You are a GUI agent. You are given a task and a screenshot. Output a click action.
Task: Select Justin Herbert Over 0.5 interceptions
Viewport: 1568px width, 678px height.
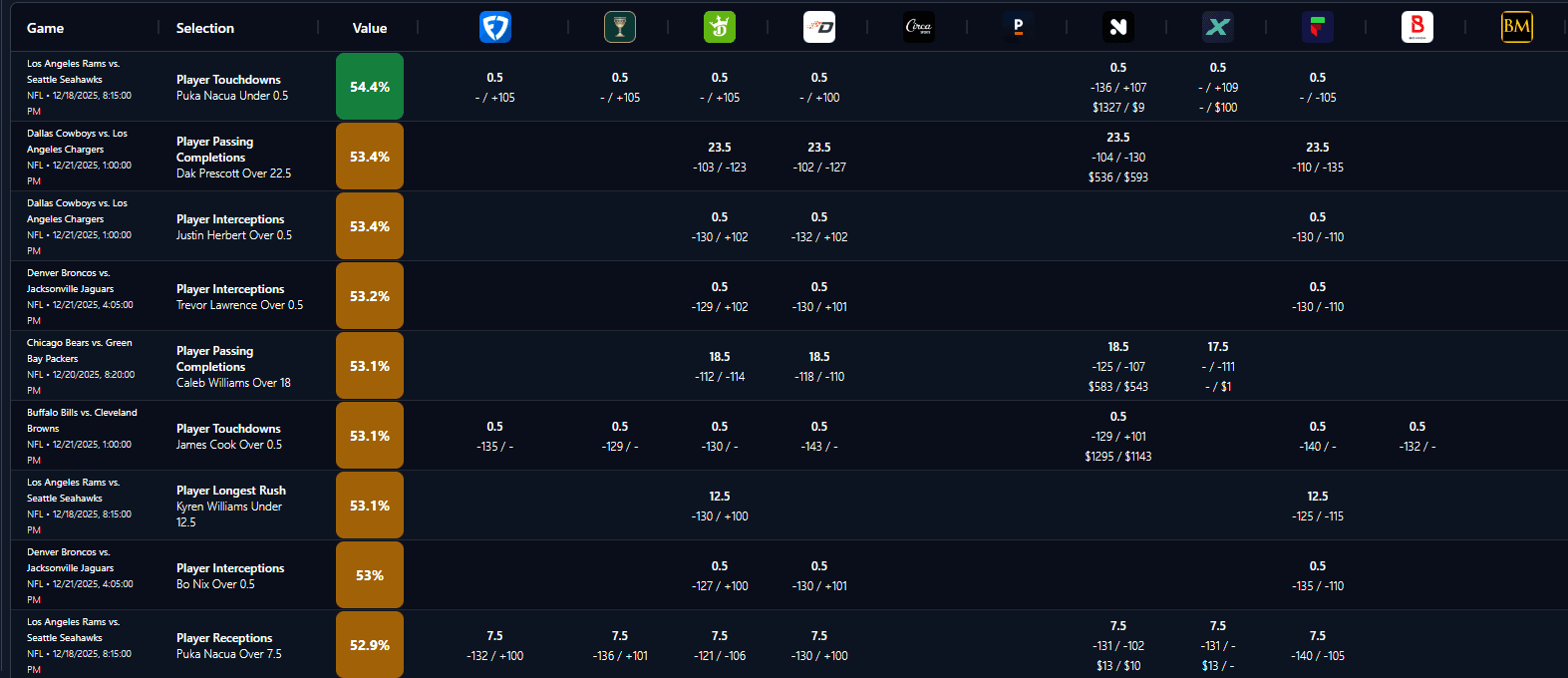(234, 235)
